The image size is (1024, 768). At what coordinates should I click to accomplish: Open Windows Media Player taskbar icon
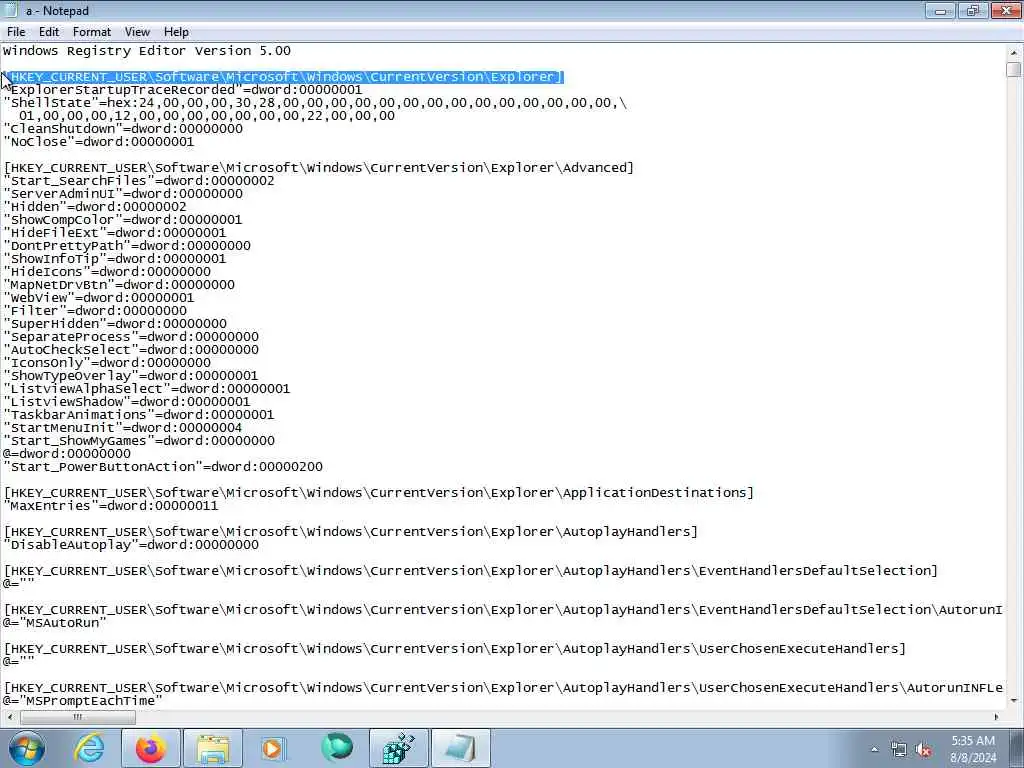274,748
